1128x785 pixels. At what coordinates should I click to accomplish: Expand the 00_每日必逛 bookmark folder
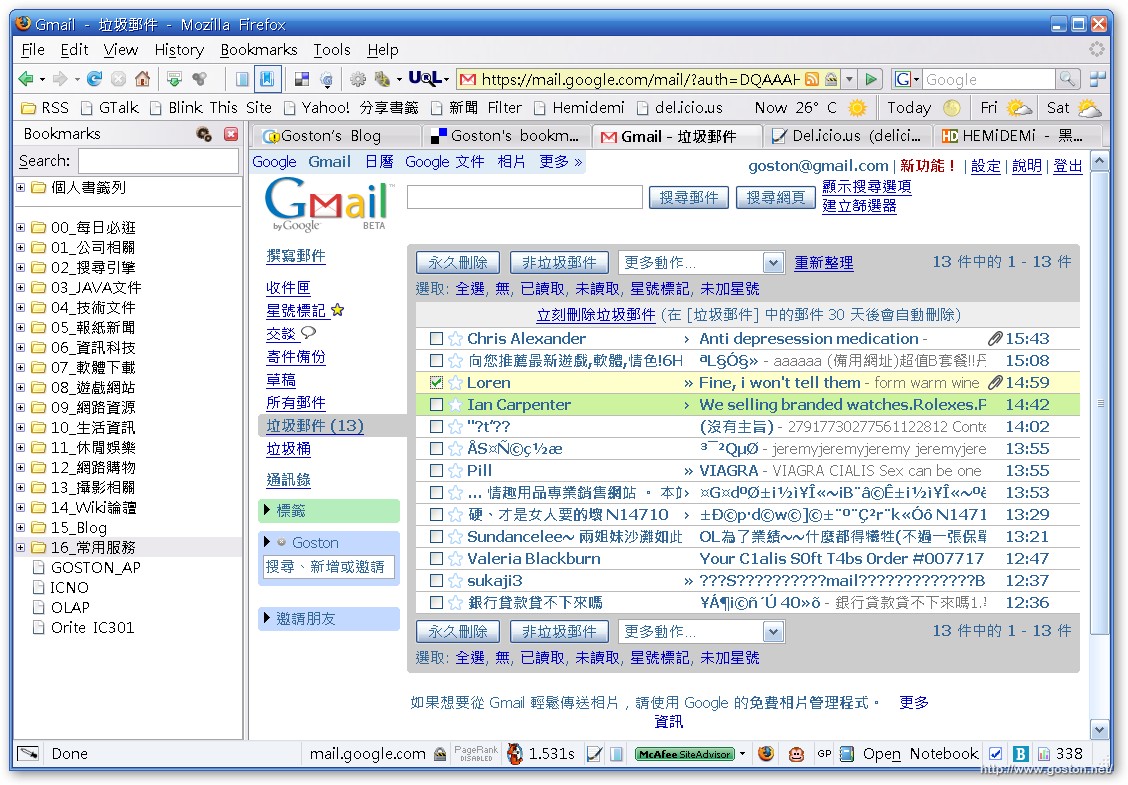click(21, 228)
